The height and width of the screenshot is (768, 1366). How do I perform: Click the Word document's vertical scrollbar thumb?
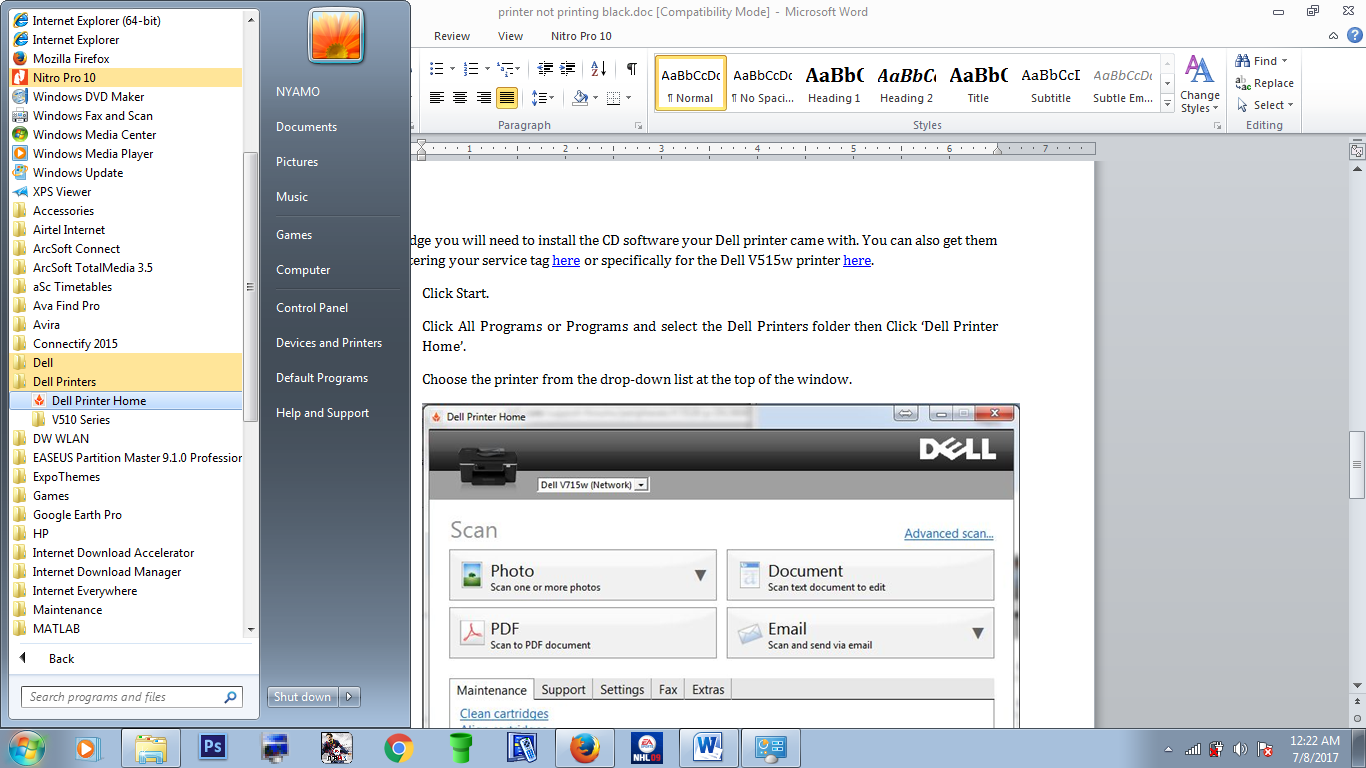(1357, 464)
